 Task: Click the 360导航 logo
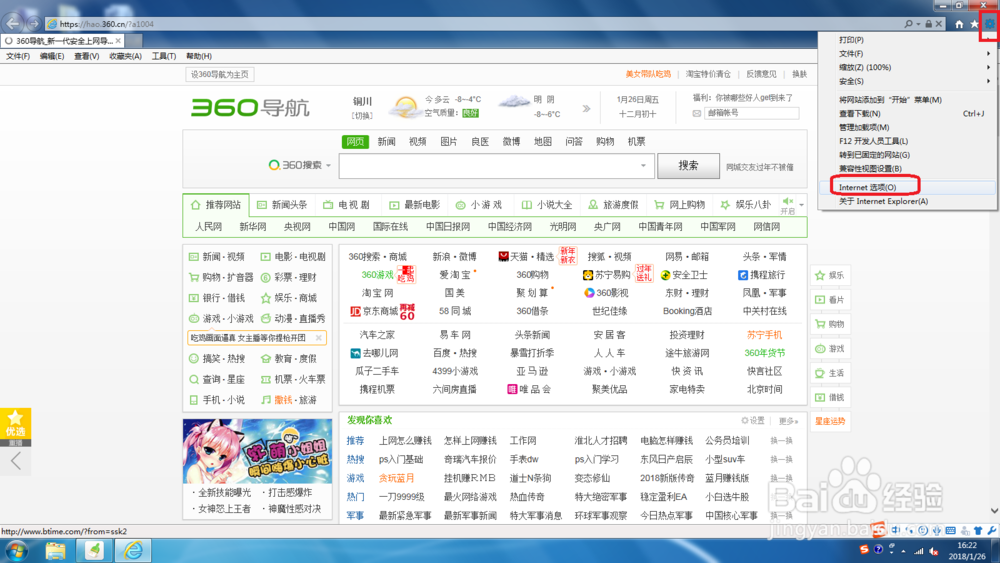pyautogui.click(x=250, y=107)
